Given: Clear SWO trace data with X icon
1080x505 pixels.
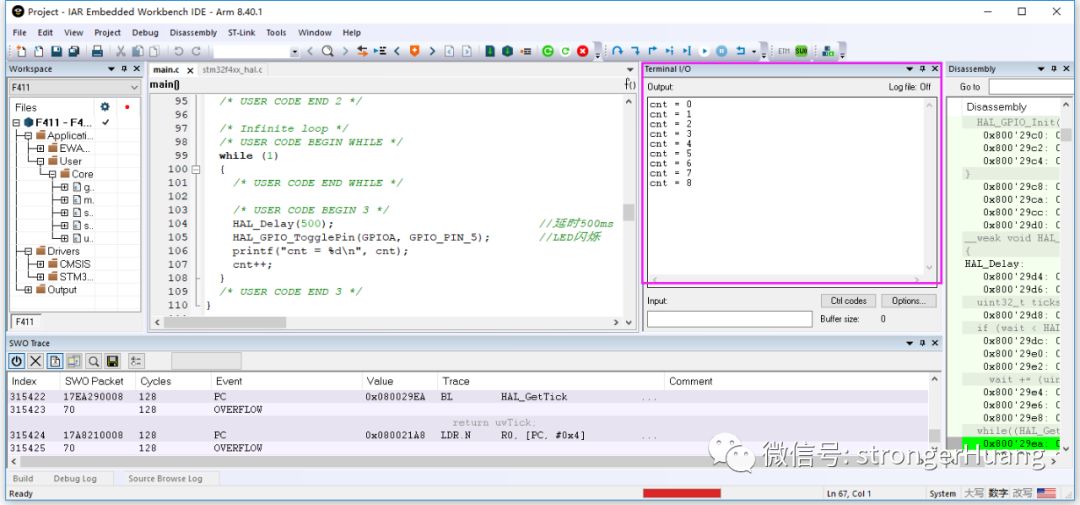Looking at the screenshot, I should coord(36,361).
